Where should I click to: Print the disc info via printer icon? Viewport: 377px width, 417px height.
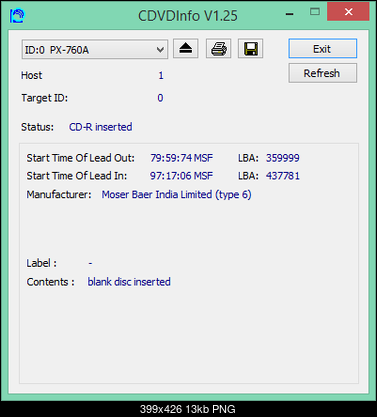tap(218, 49)
